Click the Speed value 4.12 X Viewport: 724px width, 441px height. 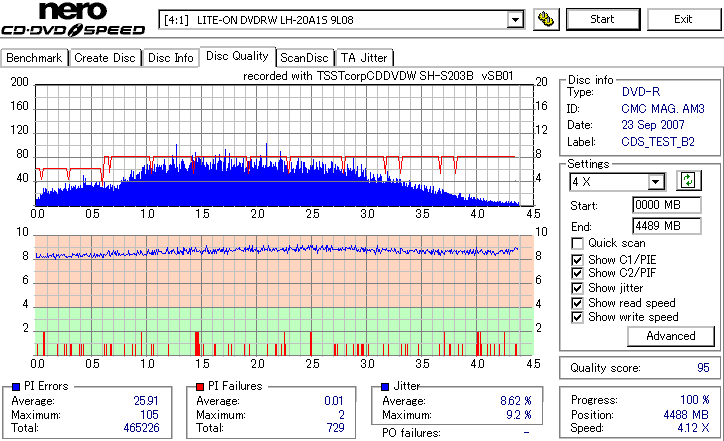694,428
